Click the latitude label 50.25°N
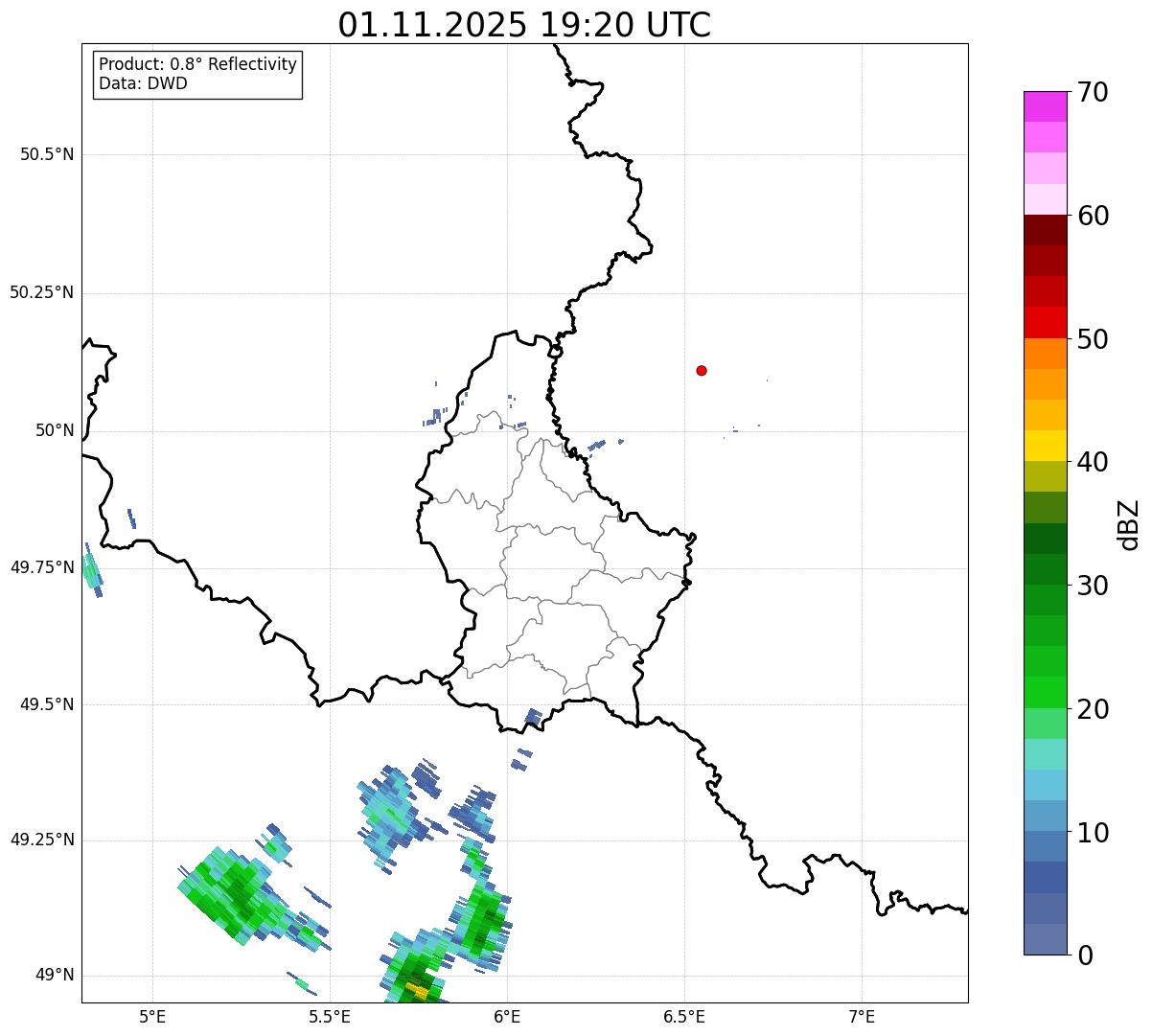This screenshot has height=1036, width=1152. pyautogui.click(x=41, y=292)
